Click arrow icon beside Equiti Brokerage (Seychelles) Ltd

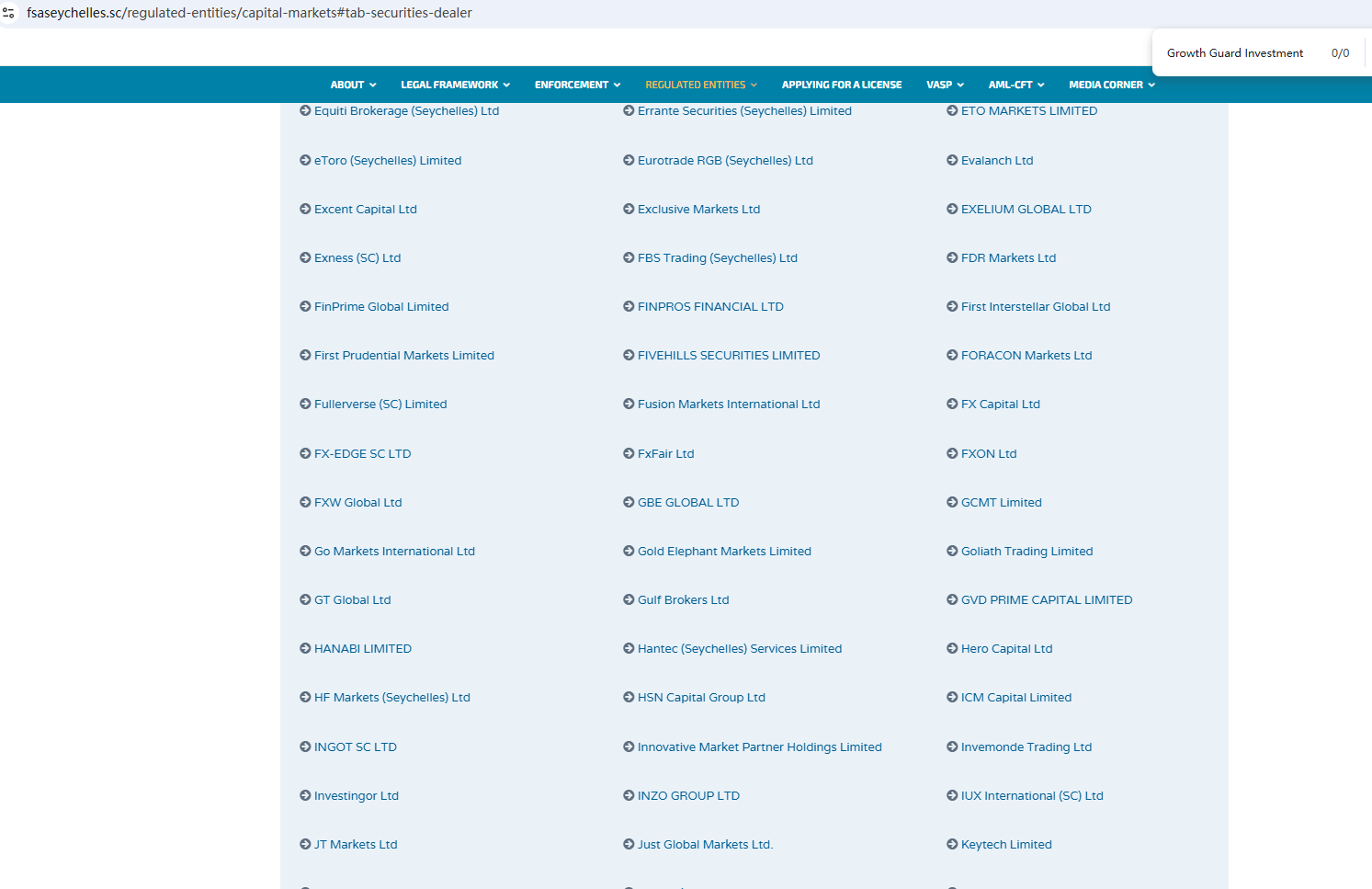(x=305, y=110)
